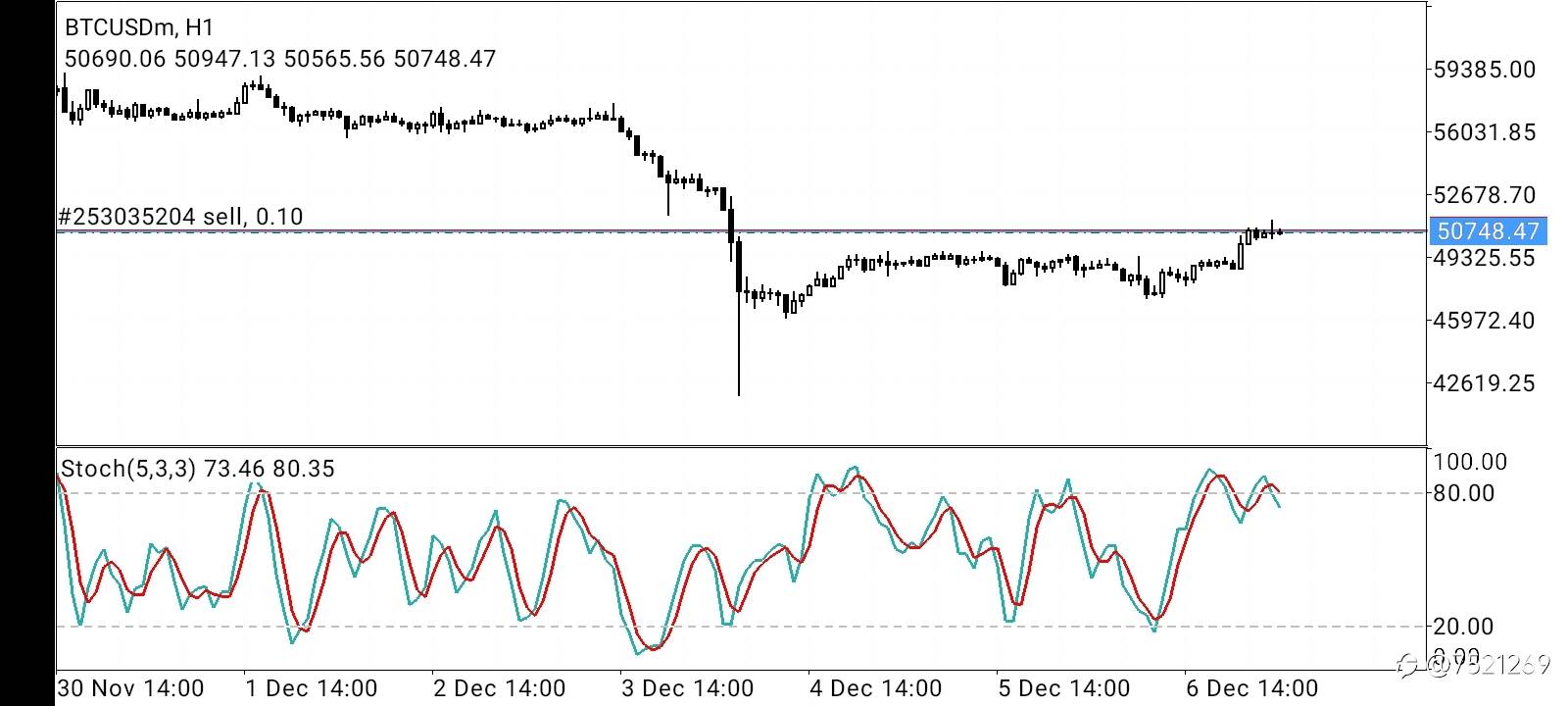Select time label 4 Dec 14:00
The height and width of the screenshot is (706, 1568).
click(x=875, y=688)
